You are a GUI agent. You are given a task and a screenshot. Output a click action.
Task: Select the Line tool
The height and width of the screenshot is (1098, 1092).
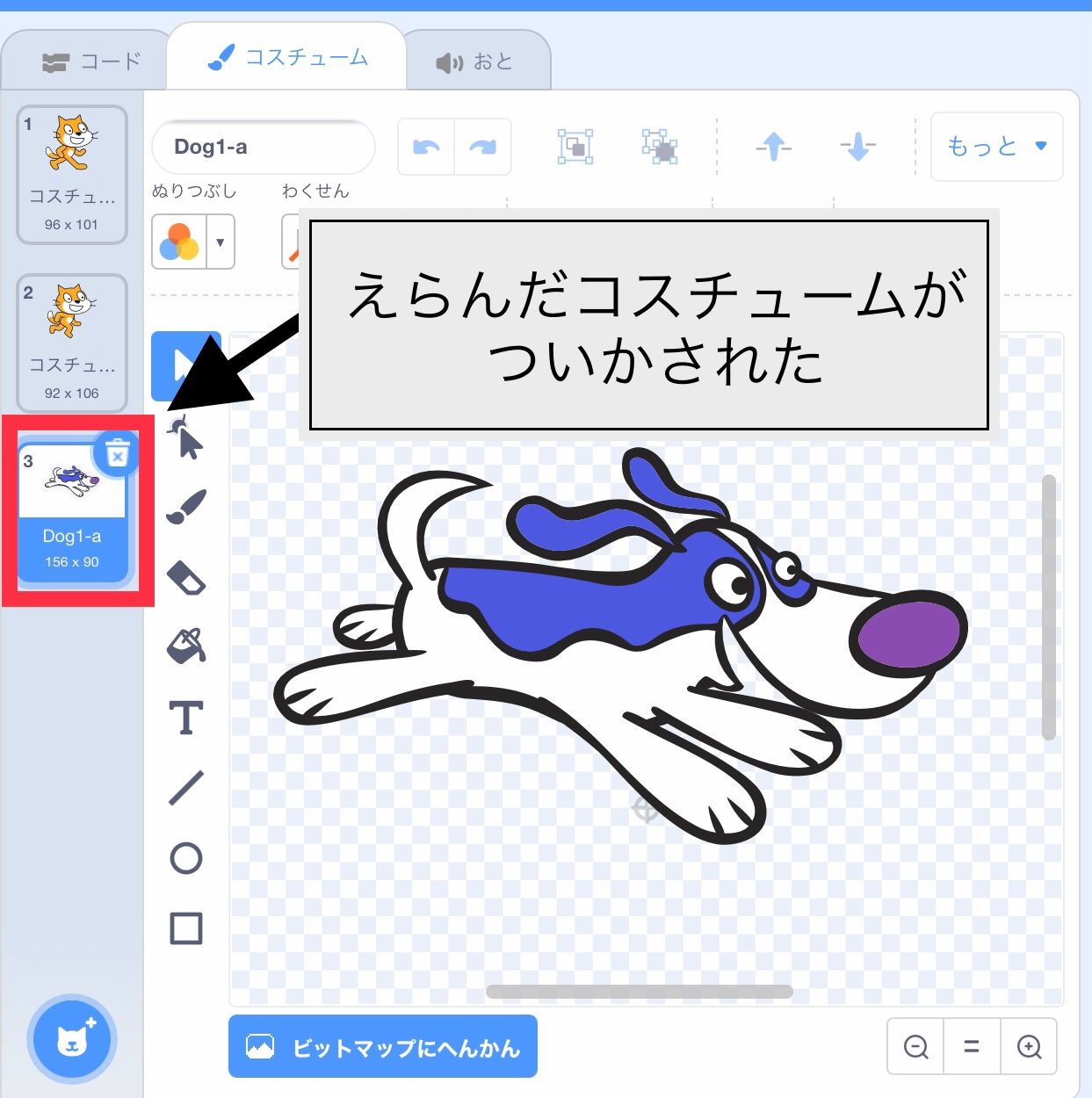point(186,789)
